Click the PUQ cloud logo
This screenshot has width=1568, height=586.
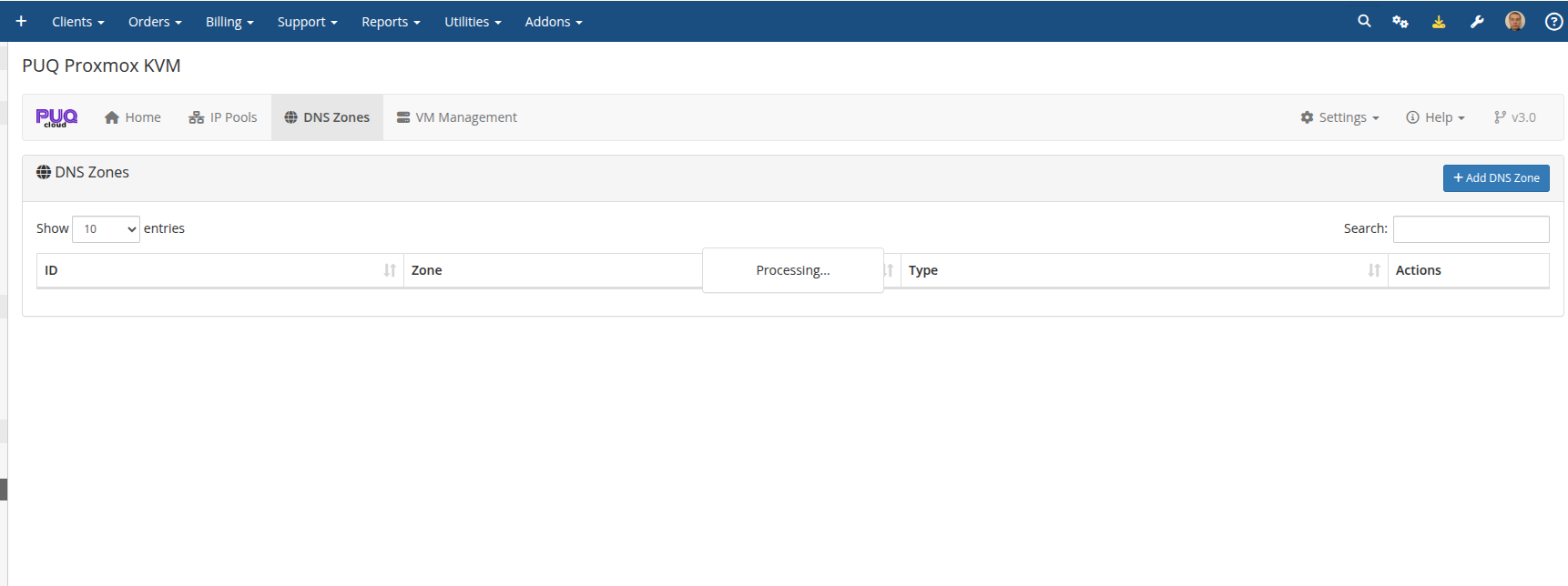pyautogui.click(x=56, y=117)
